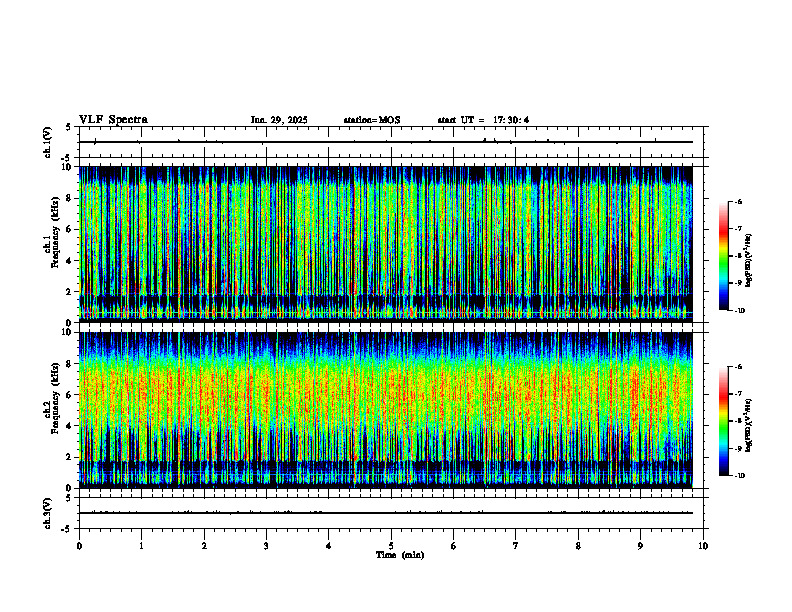The width and height of the screenshot is (792, 612).
Task: Click the "-6" label on ch.2 color bar
Action: coord(739,367)
